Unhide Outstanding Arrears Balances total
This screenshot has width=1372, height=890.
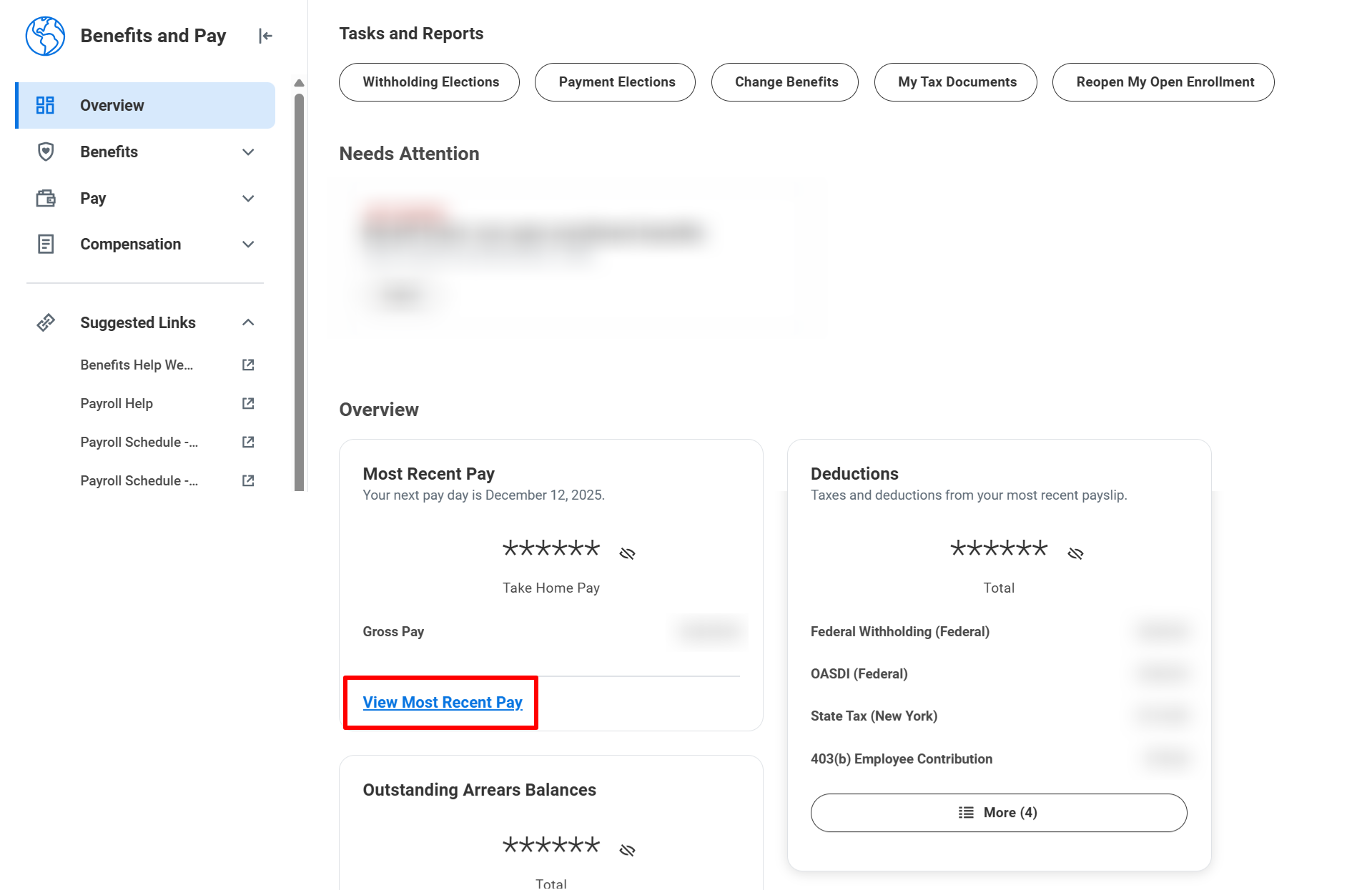click(x=627, y=850)
